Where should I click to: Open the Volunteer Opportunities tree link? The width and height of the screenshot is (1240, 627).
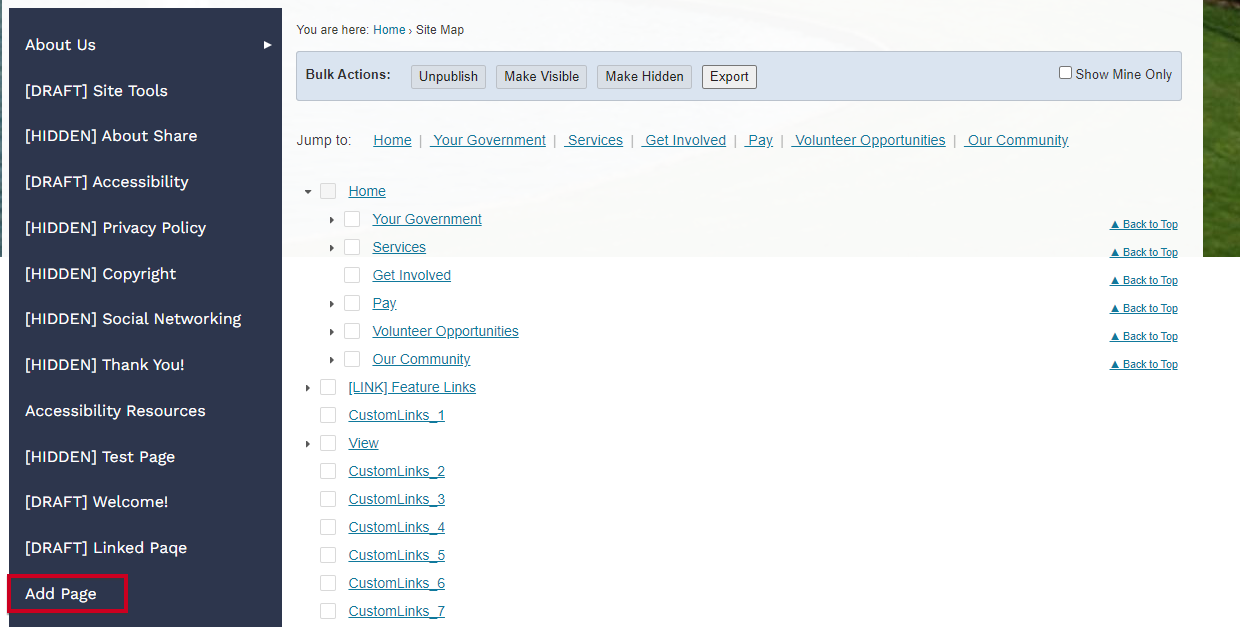(445, 331)
